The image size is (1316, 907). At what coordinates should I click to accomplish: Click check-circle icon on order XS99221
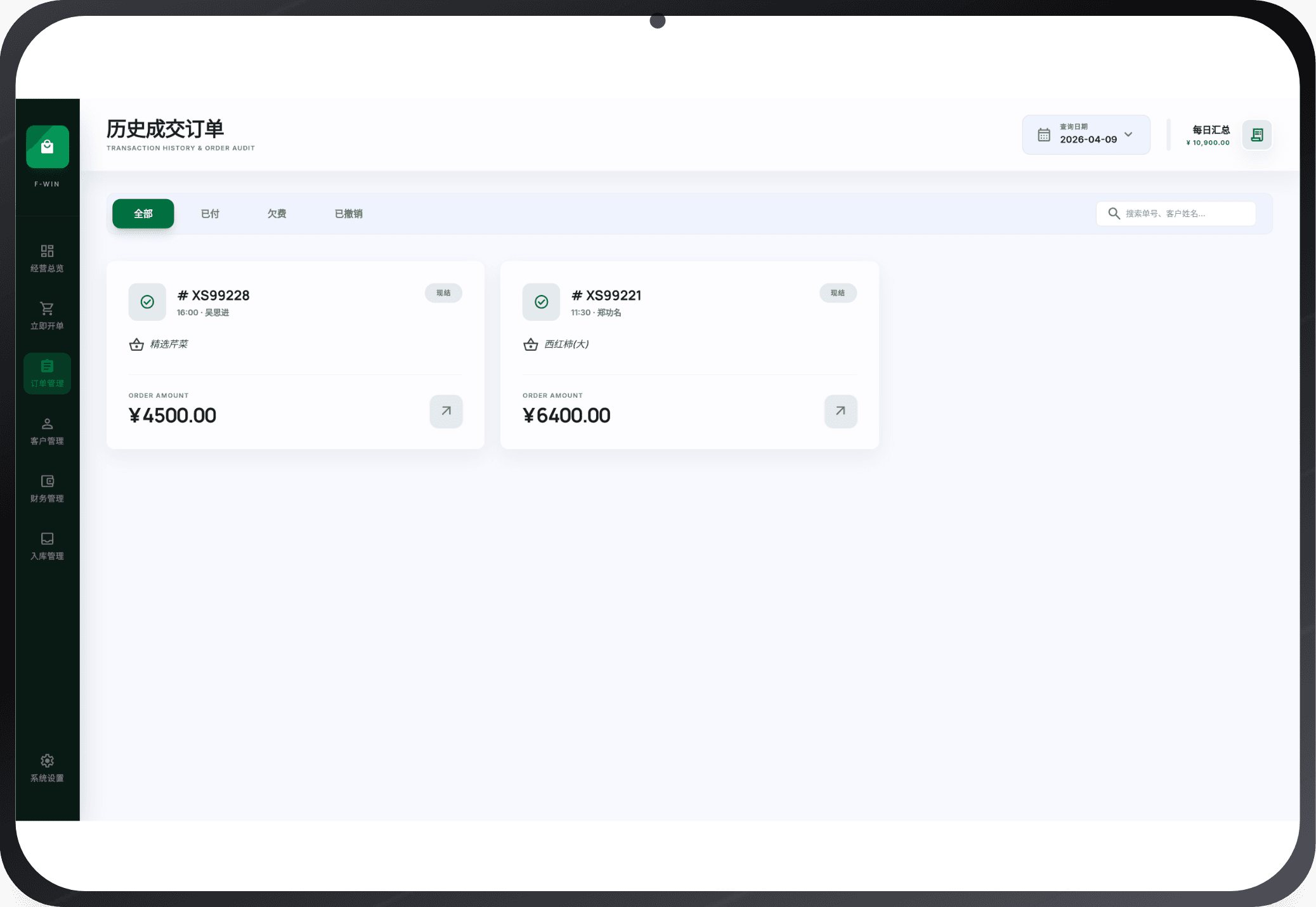[542, 302]
